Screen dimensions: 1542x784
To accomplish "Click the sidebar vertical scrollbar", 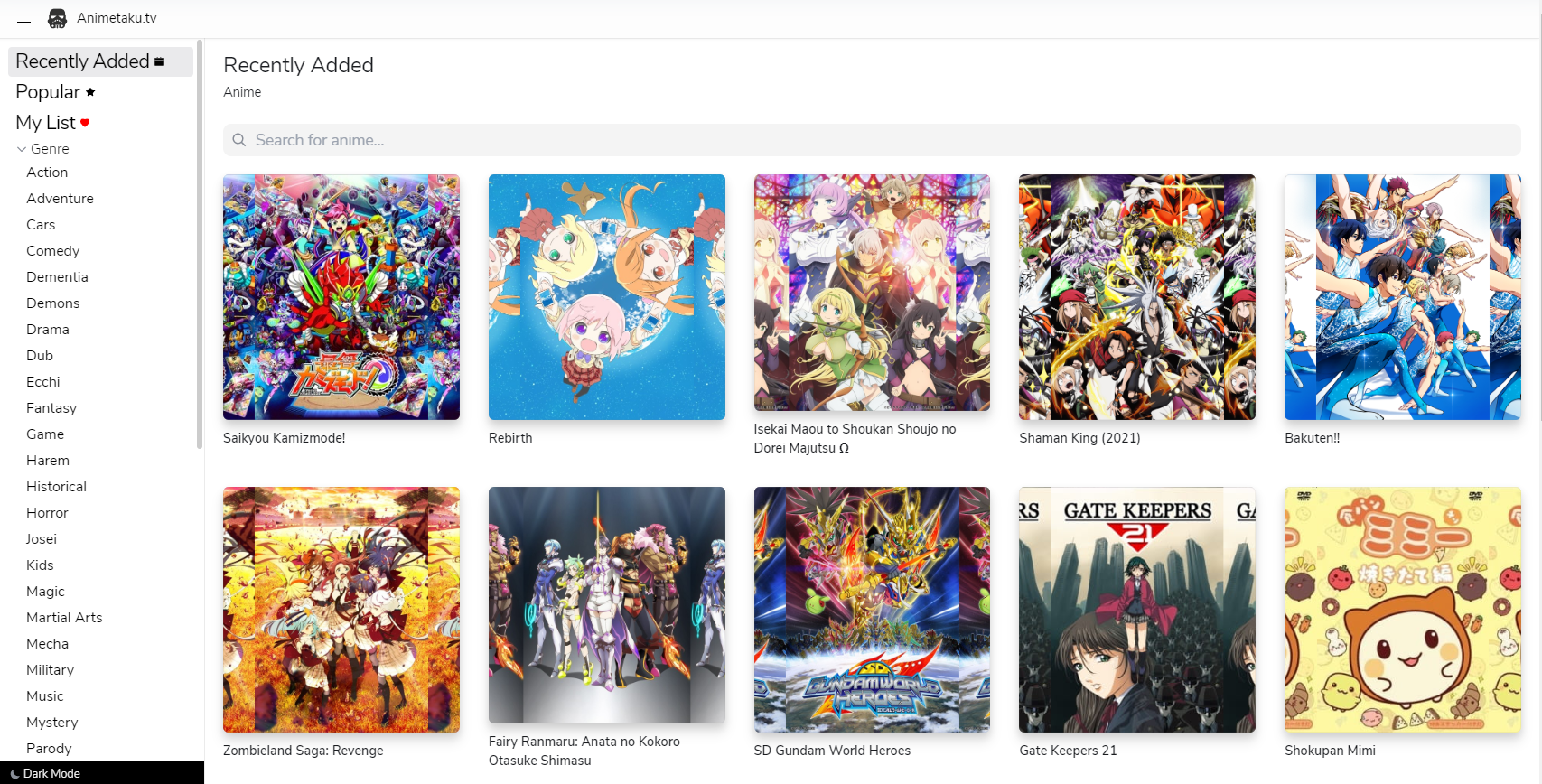I will [x=199, y=244].
